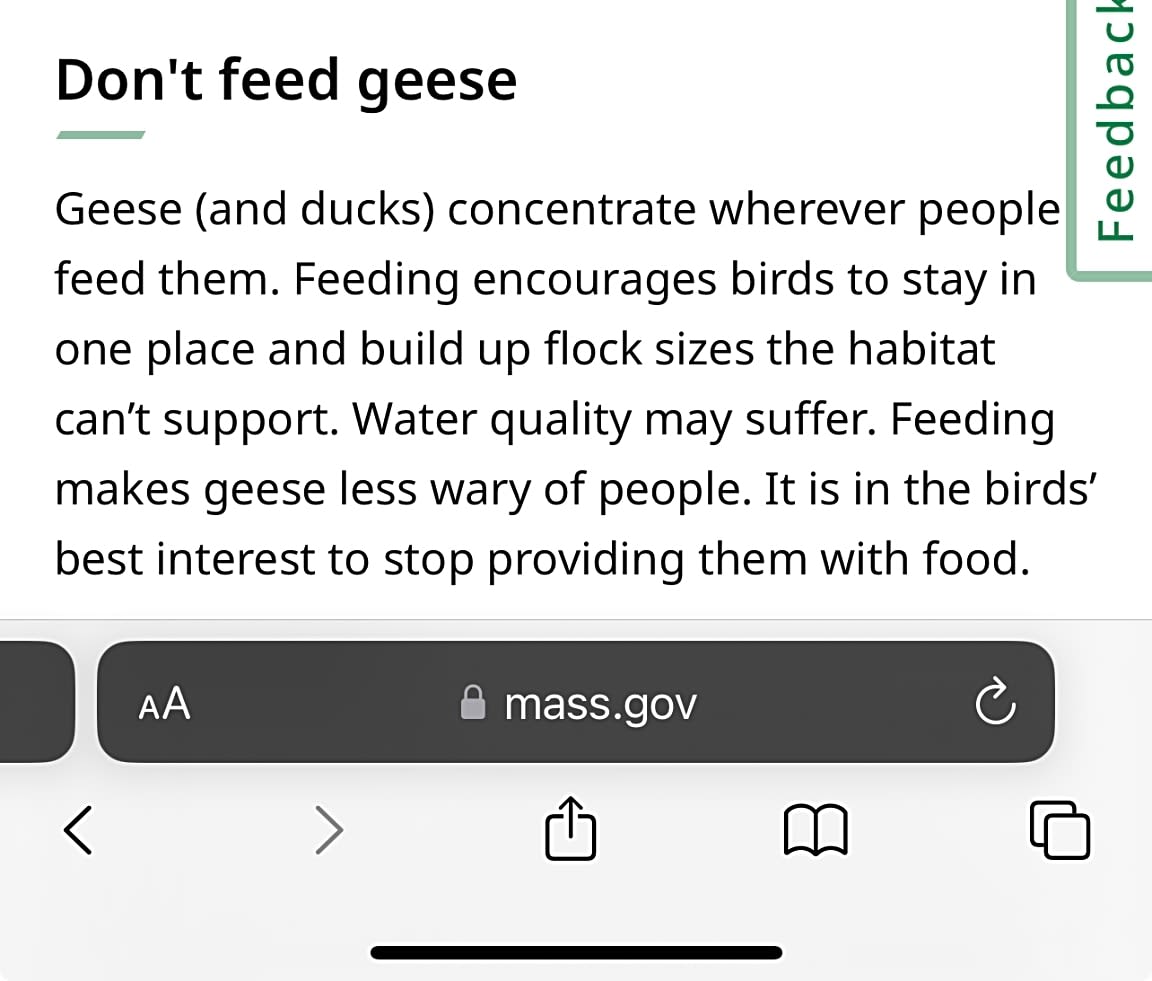Viewport: 1152px width, 981px height.
Task: Open Safari Bookmarks
Action: [x=817, y=830]
